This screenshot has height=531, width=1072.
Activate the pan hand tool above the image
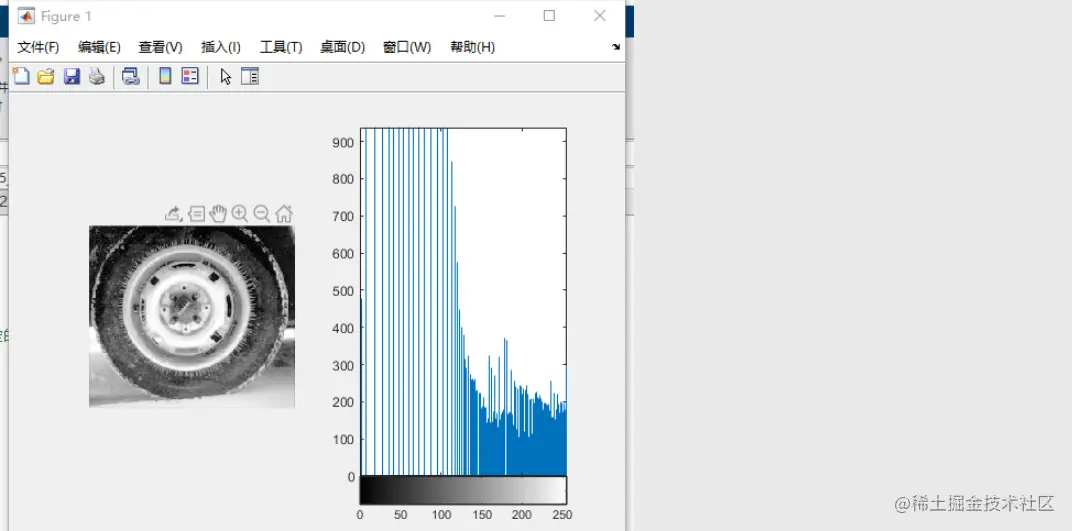pos(218,214)
